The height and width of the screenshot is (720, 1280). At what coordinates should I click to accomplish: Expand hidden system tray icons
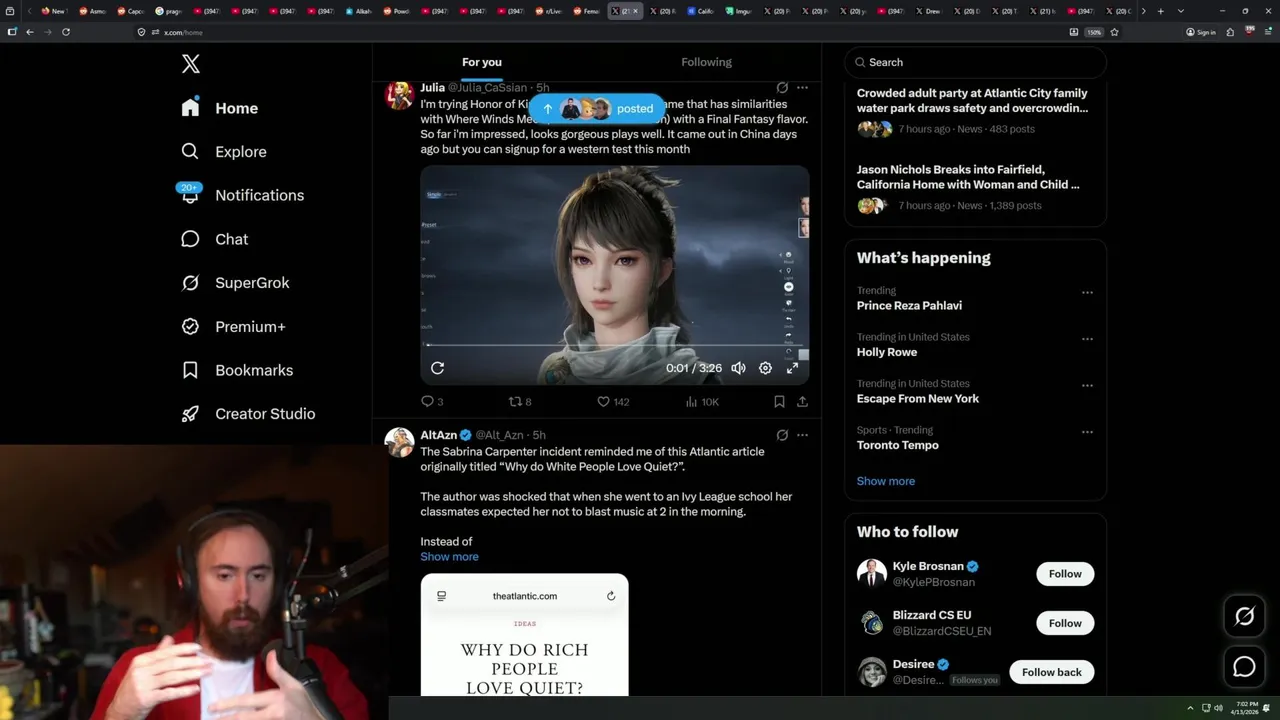point(1190,708)
